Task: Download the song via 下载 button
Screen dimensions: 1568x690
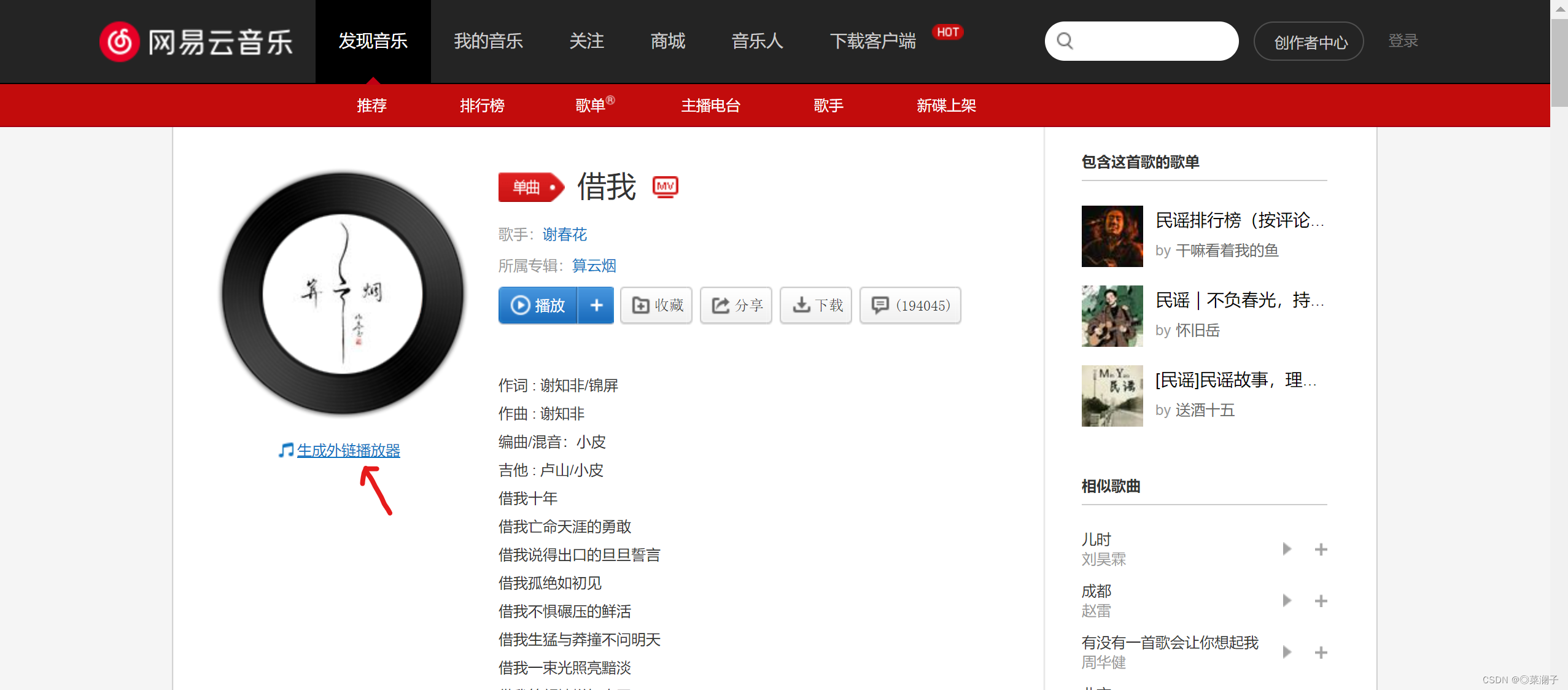Action: pyautogui.click(x=816, y=305)
